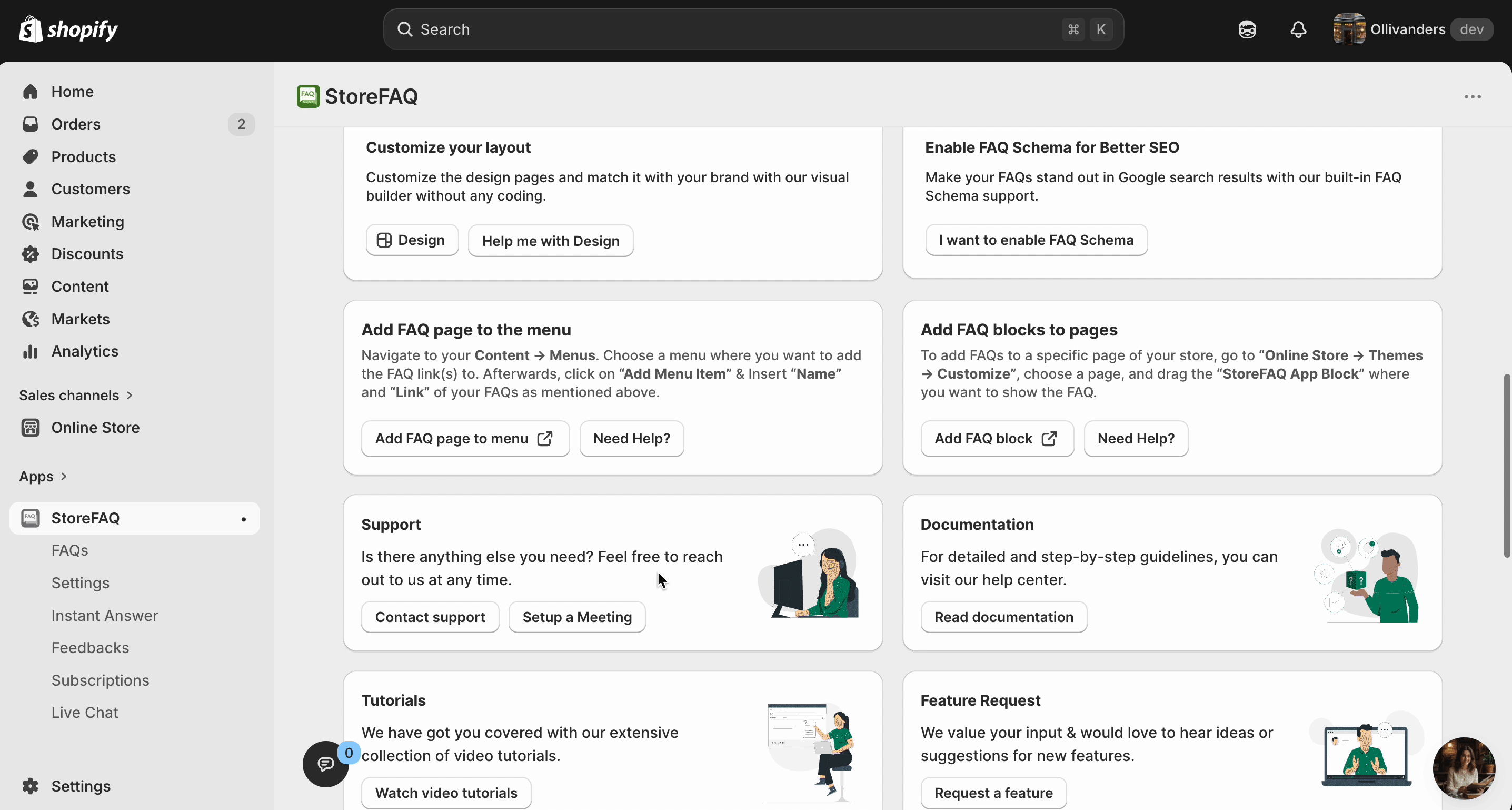The width and height of the screenshot is (1512, 810).
Task: Click the Products tag icon
Action: tap(30, 157)
